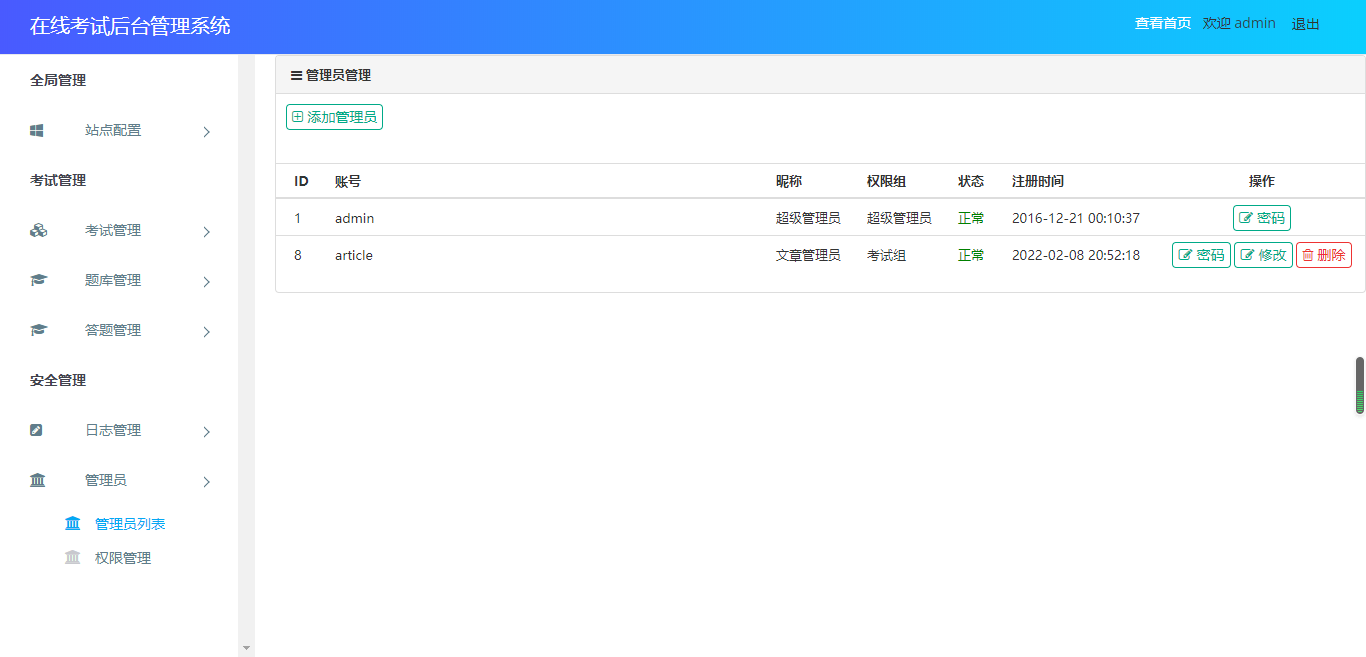The width and height of the screenshot is (1366, 657).
Task: Click the page vertical scrollbar handle
Action: [x=1359, y=385]
